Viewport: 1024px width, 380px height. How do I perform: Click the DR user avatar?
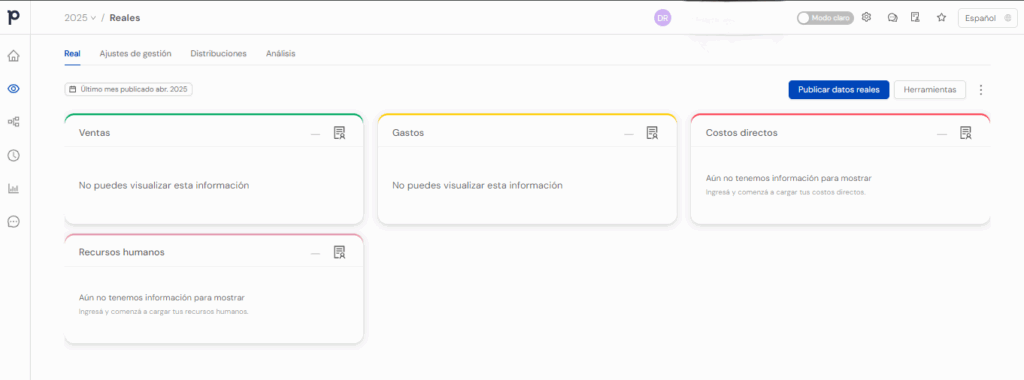click(x=663, y=18)
